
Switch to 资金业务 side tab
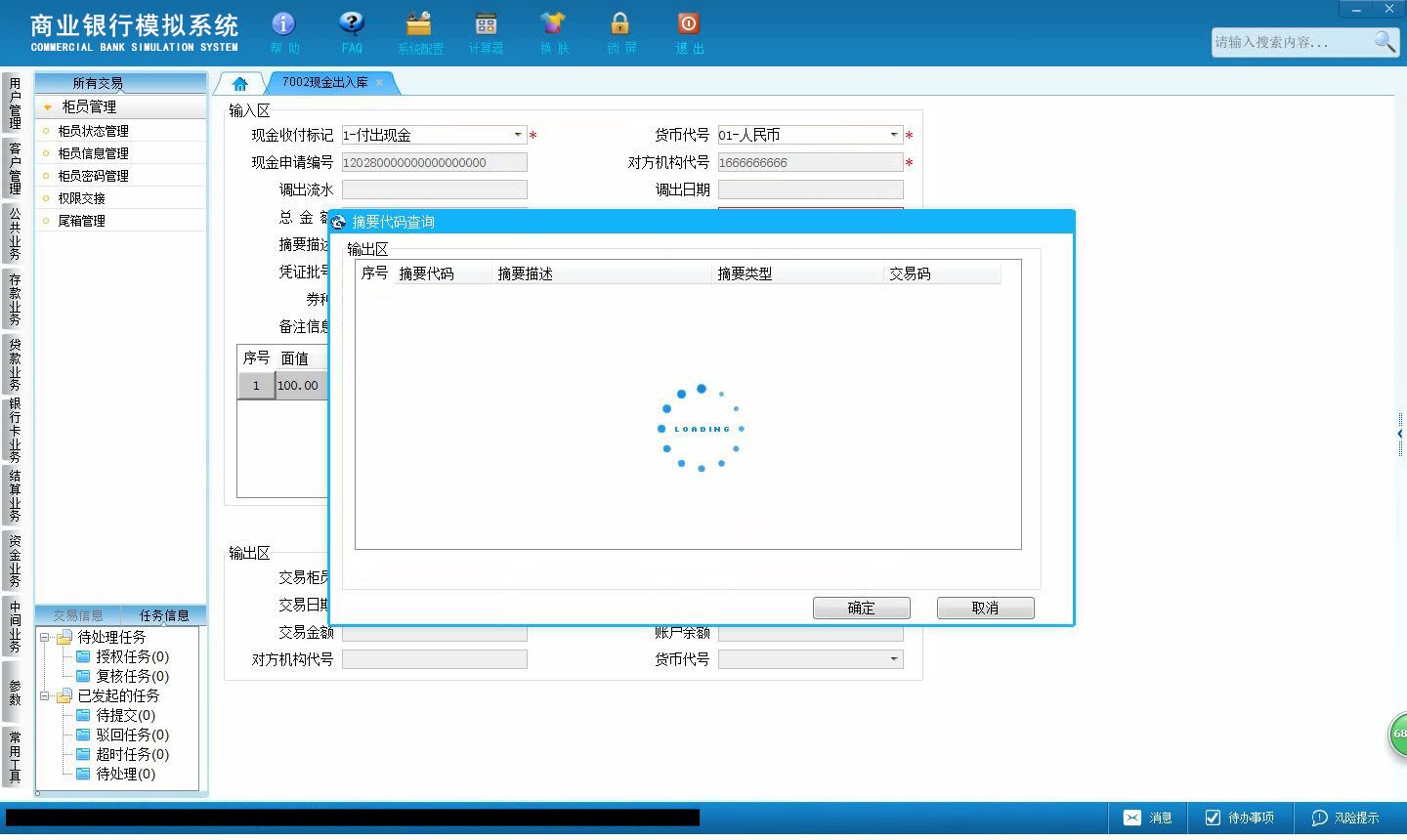pos(15,561)
